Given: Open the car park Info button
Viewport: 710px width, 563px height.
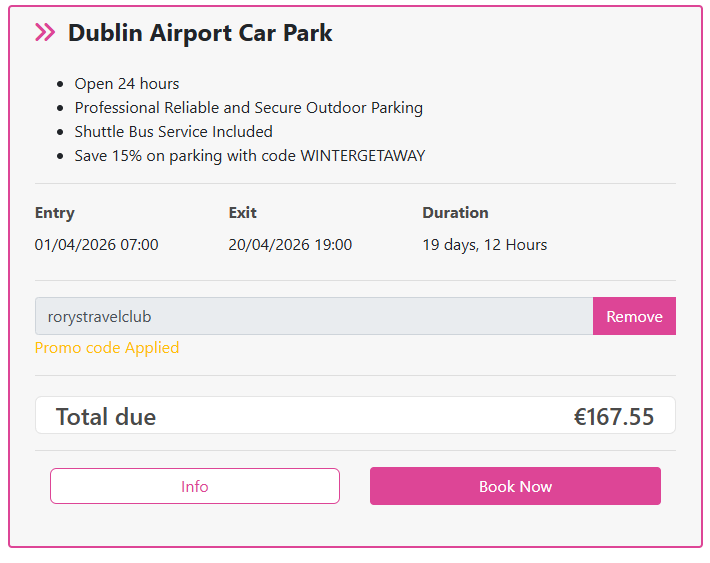Looking at the screenshot, I should (195, 486).
